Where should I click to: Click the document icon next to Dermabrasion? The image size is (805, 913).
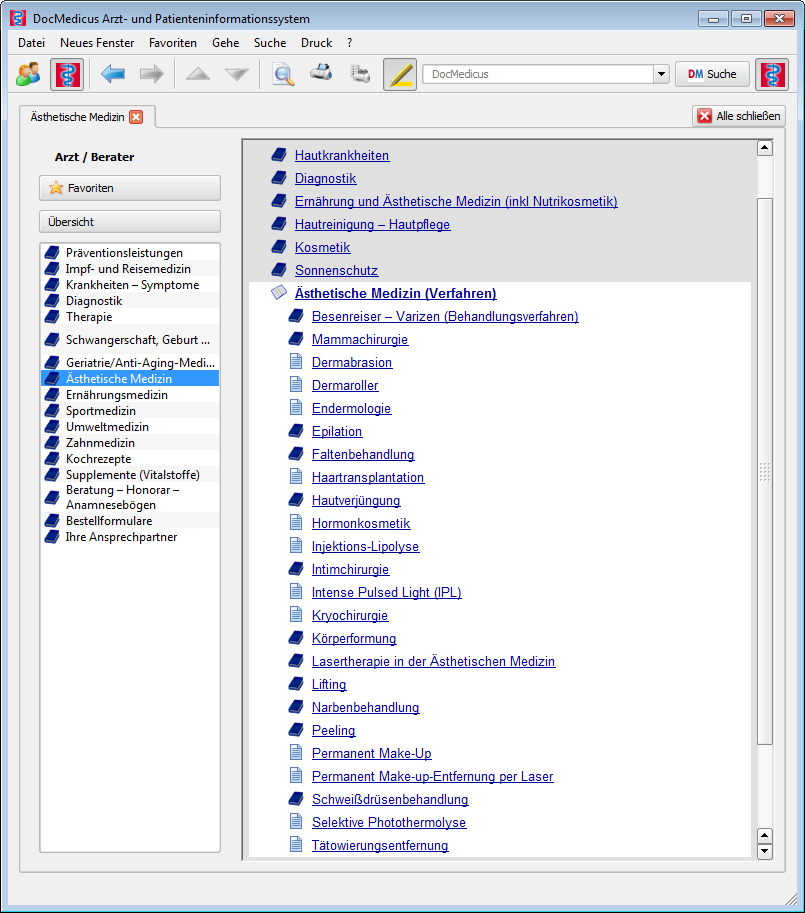click(296, 362)
